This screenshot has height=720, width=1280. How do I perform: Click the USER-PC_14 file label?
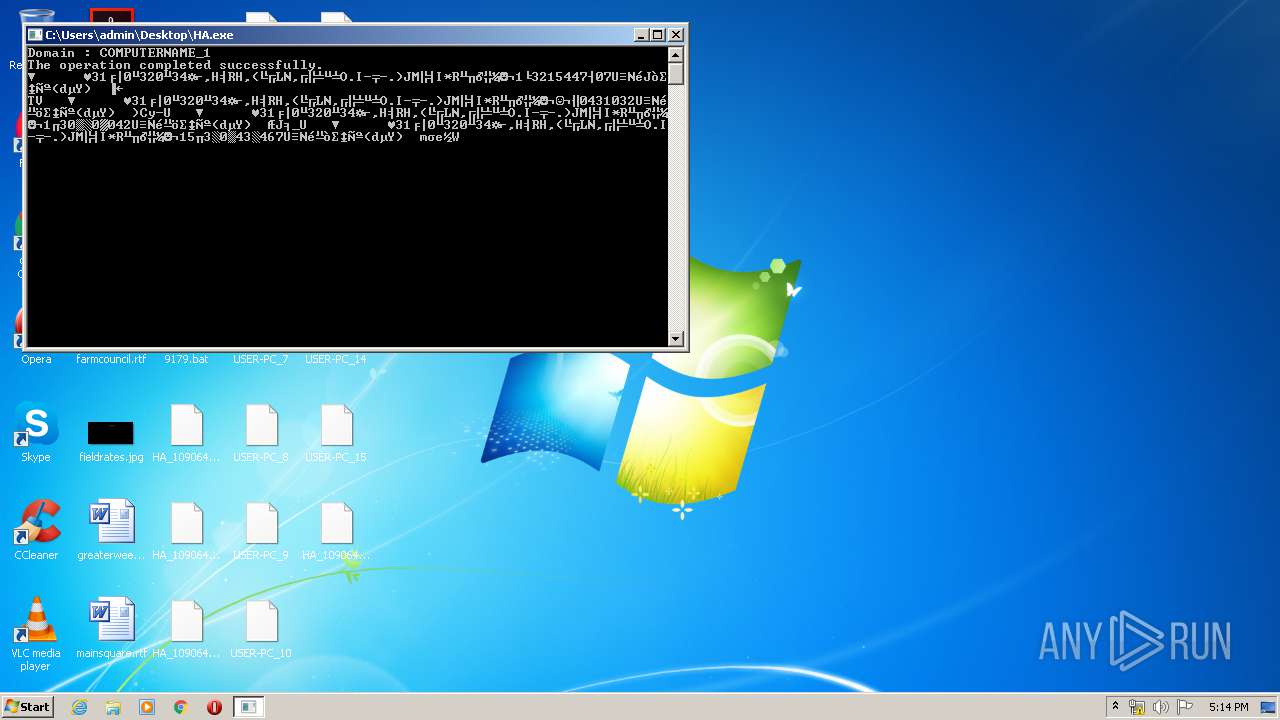[x=336, y=359]
